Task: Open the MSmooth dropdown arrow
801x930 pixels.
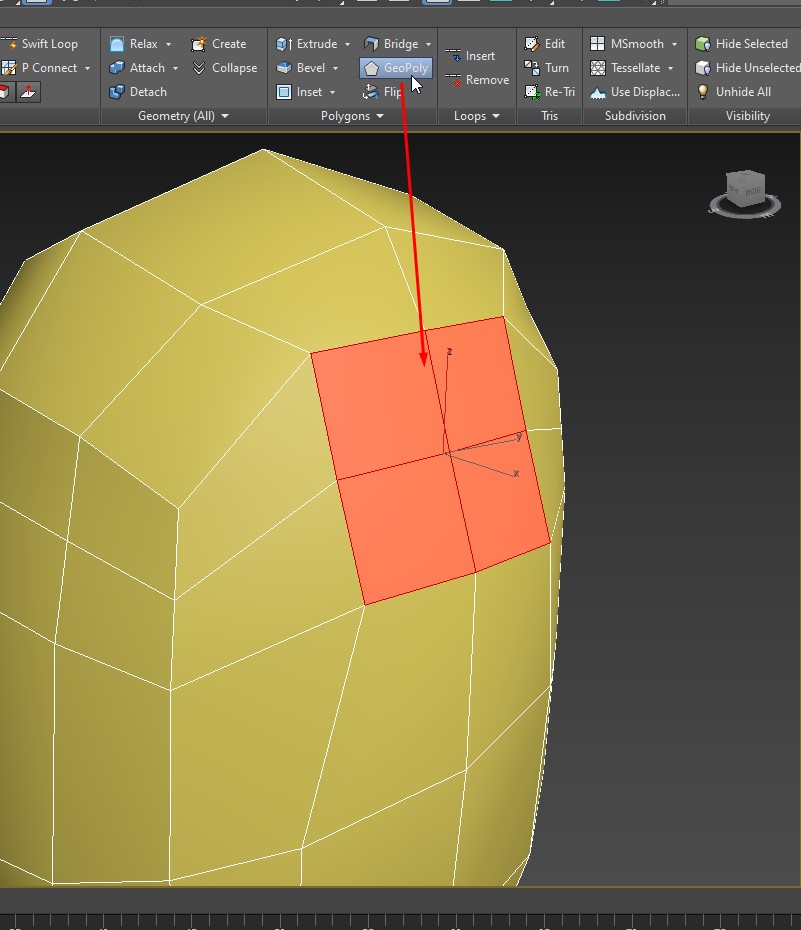Action: coord(674,44)
